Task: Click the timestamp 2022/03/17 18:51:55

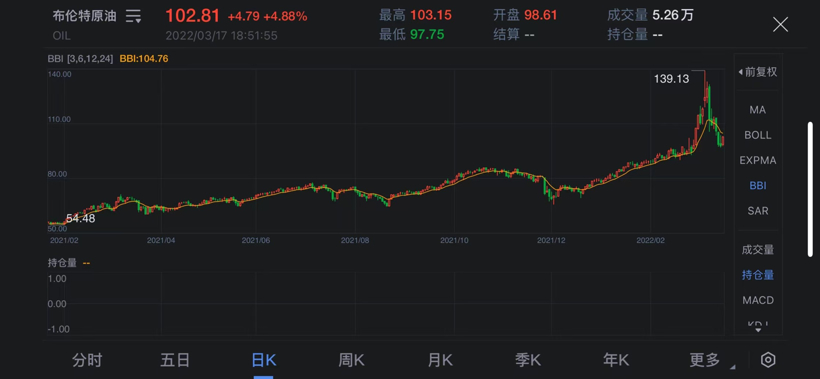Action: (x=221, y=36)
